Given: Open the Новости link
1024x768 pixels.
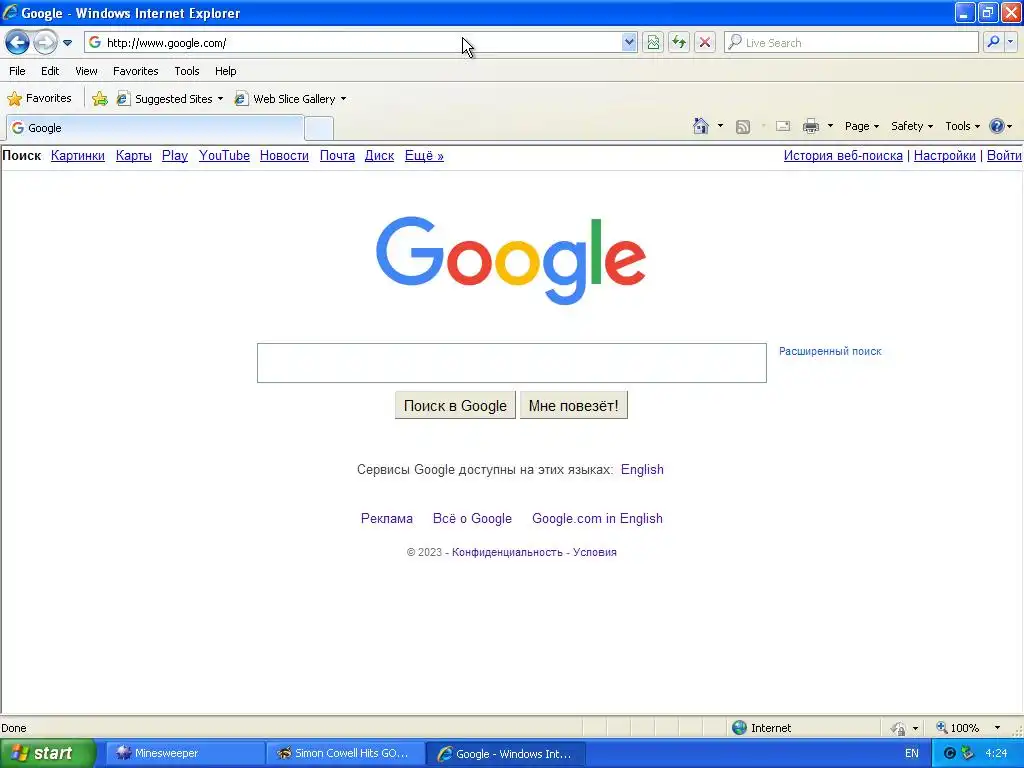Looking at the screenshot, I should click(x=284, y=155).
